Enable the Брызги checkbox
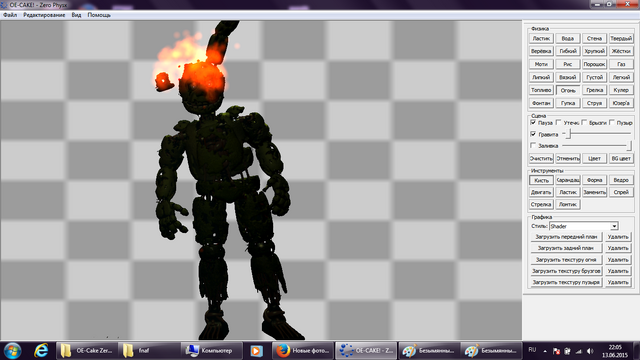 click(584, 122)
